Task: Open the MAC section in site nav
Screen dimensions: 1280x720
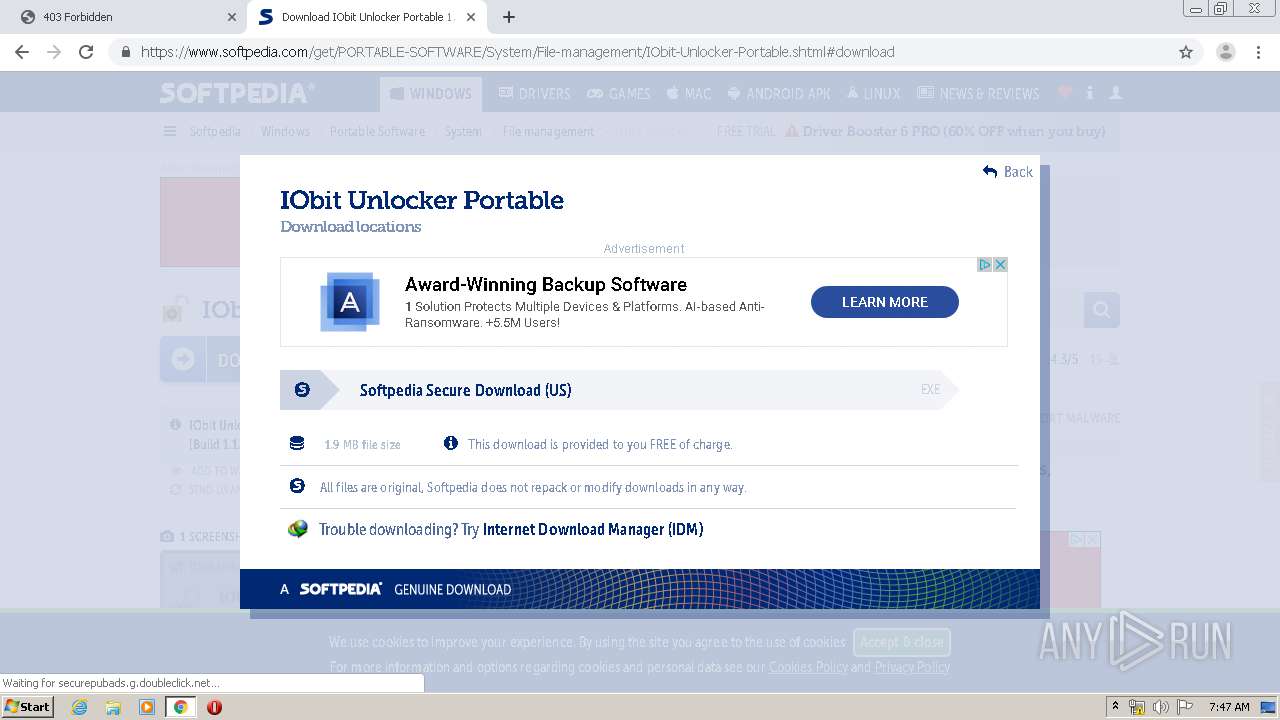Action: (688, 94)
